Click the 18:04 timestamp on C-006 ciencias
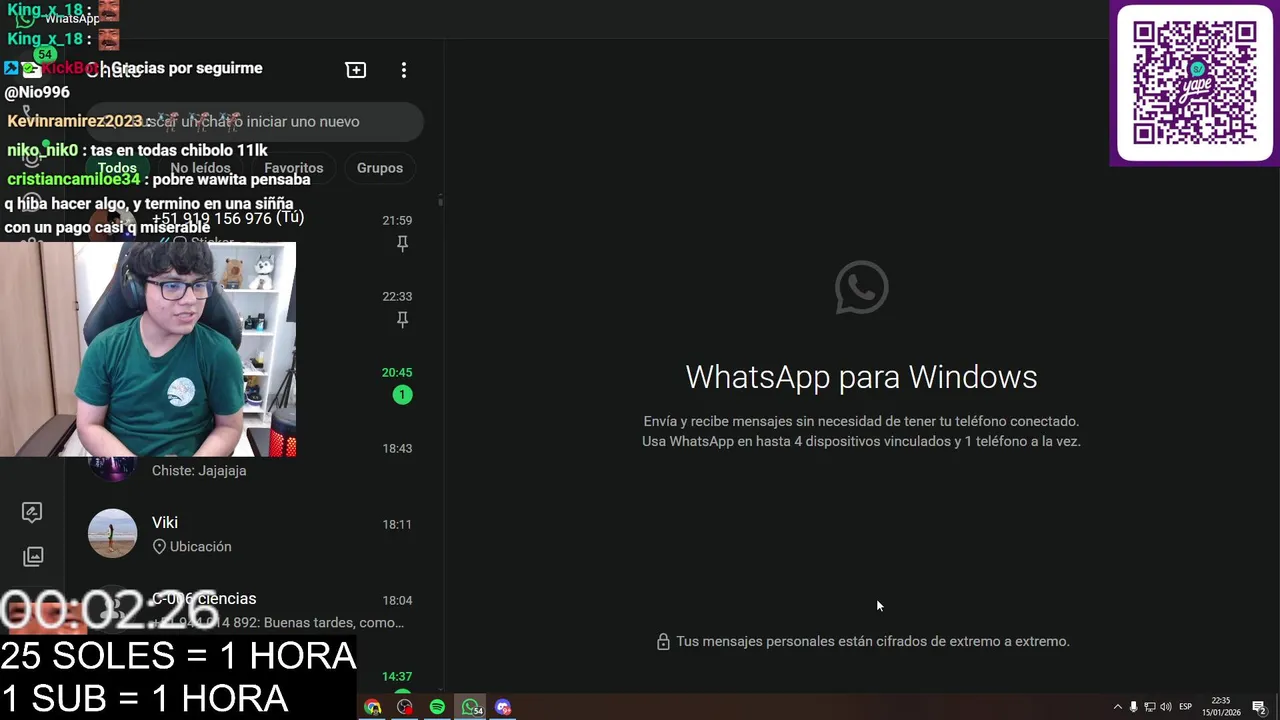 397,600
